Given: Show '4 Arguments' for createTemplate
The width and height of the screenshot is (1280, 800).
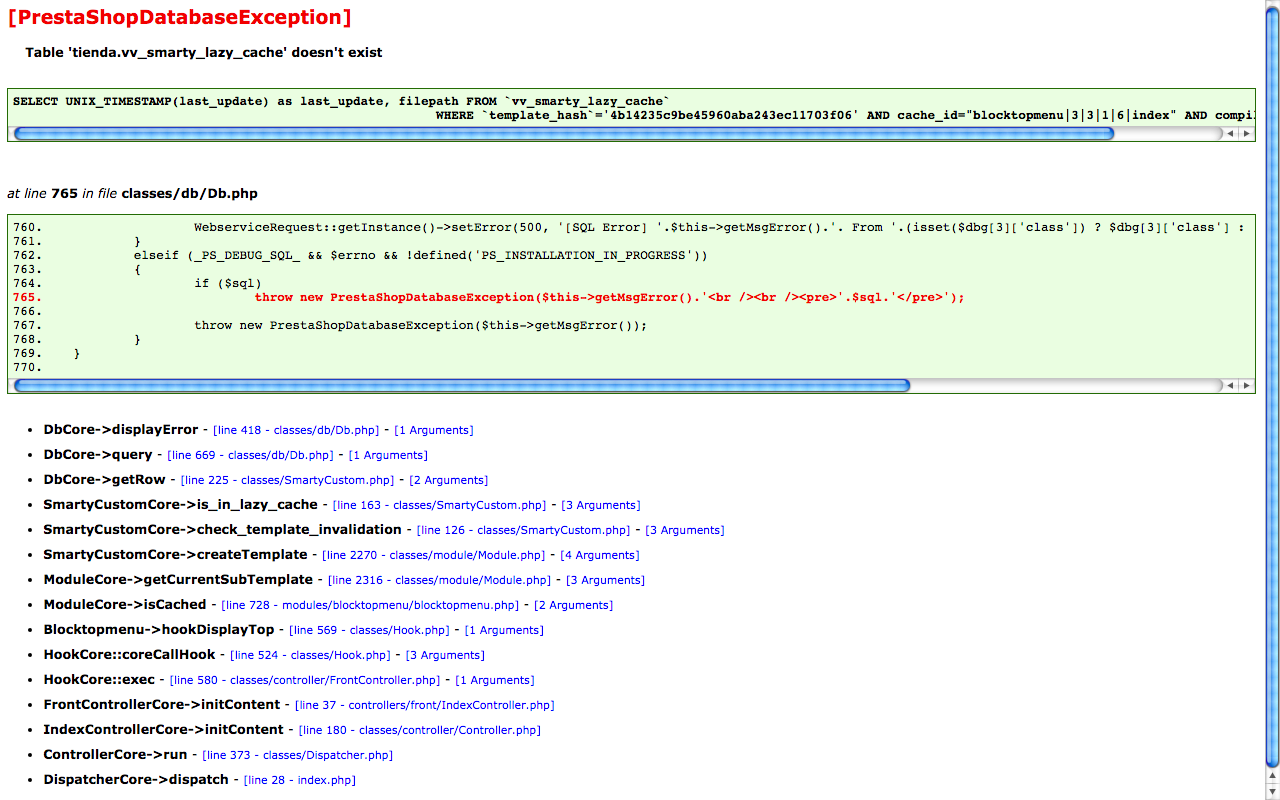Looking at the screenshot, I should (x=600, y=555).
